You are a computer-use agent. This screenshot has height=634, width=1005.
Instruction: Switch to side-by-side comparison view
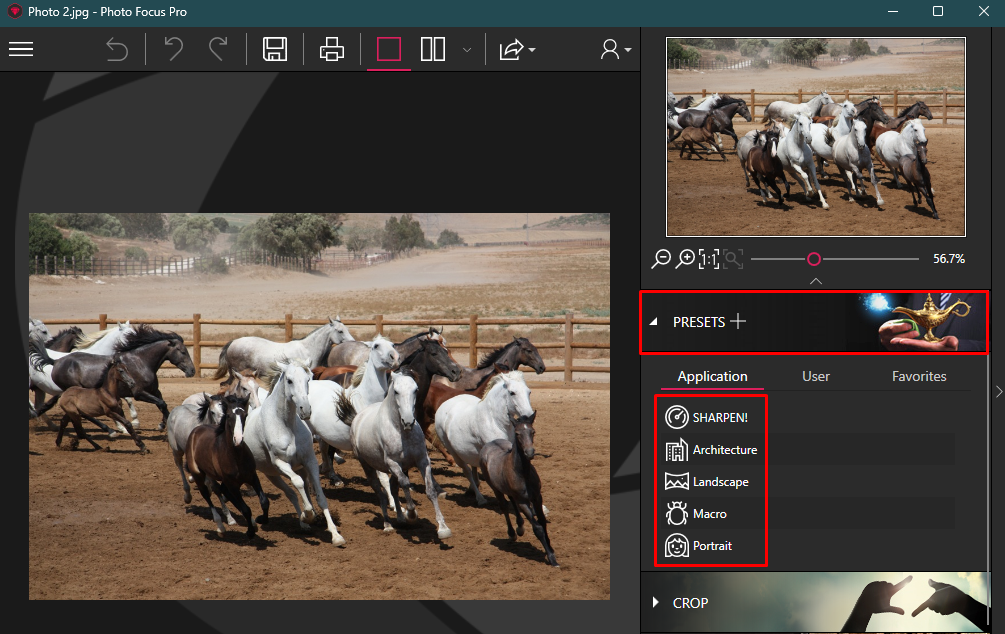pyautogui.click(x=433, y=49)
